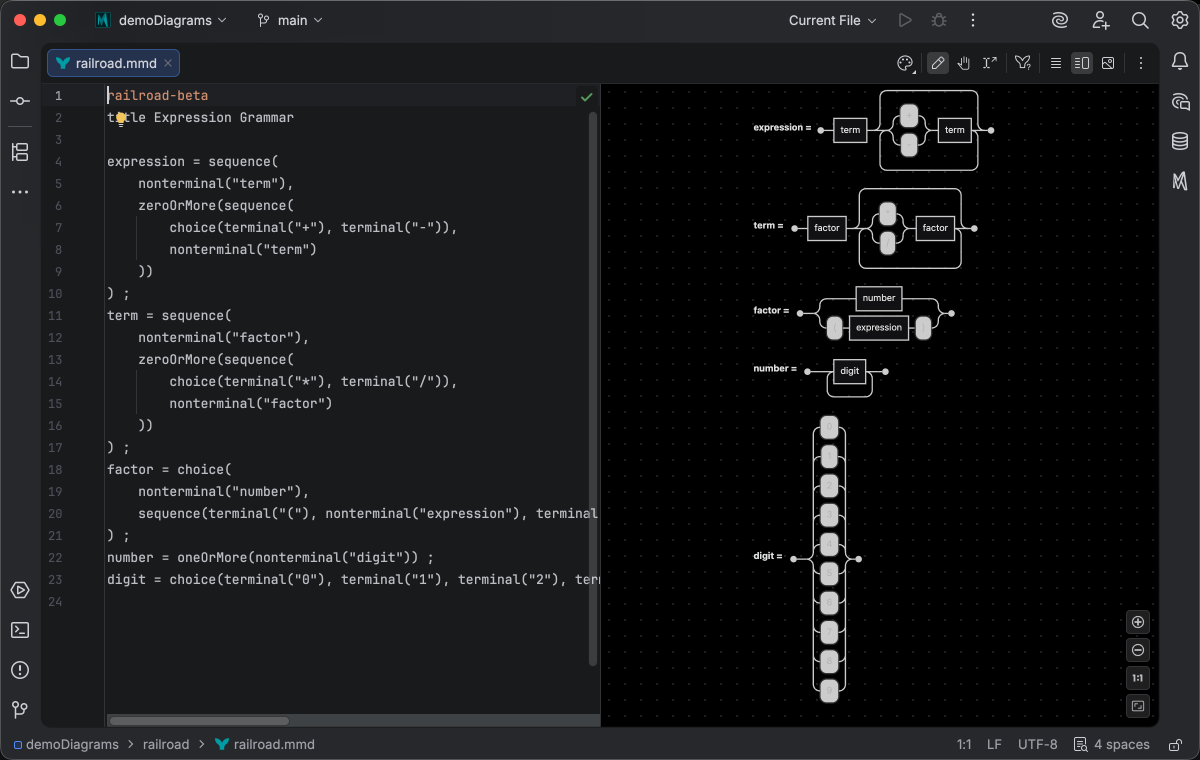The image size is (1200, 760).
Task: Open the Services tool window
Action: tap(20, 590)
